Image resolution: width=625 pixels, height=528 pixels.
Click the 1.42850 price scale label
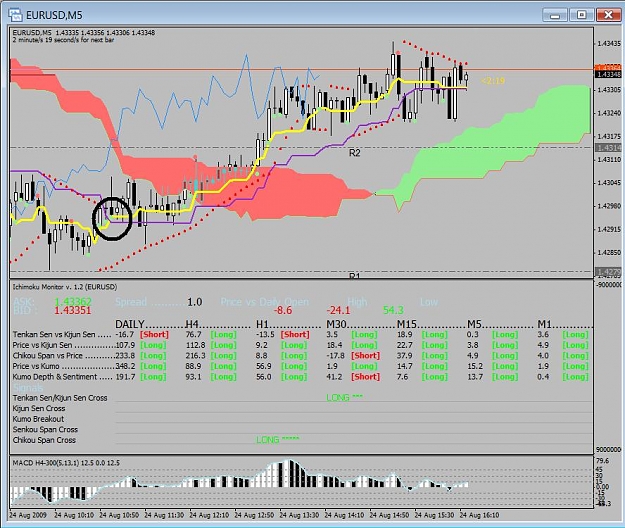tap(609, 253)
